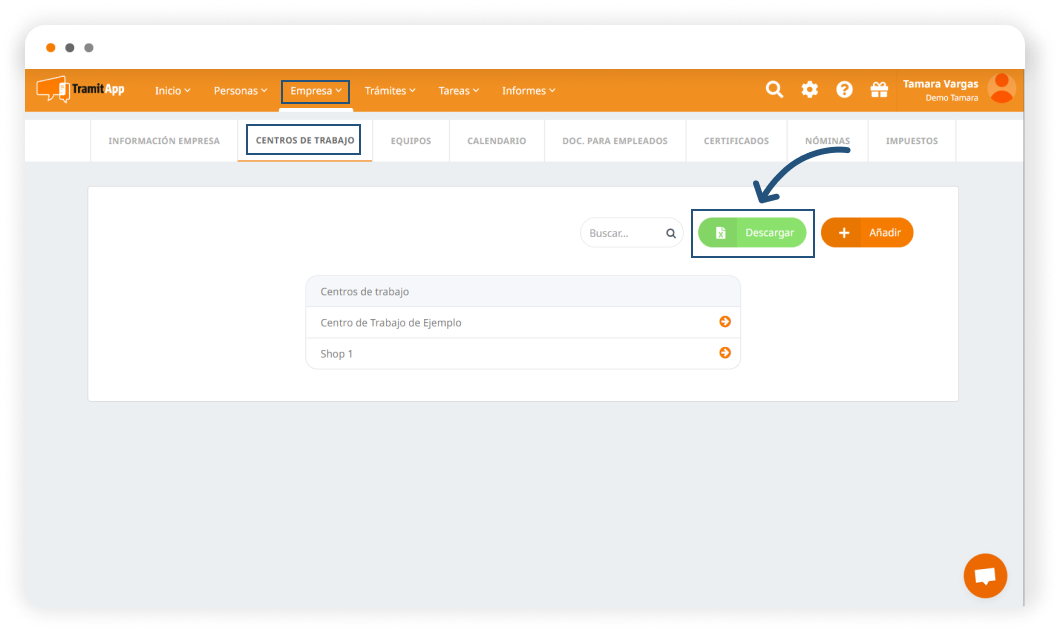
Task: Open the search magnifier in header
Action: pos(774,90)
